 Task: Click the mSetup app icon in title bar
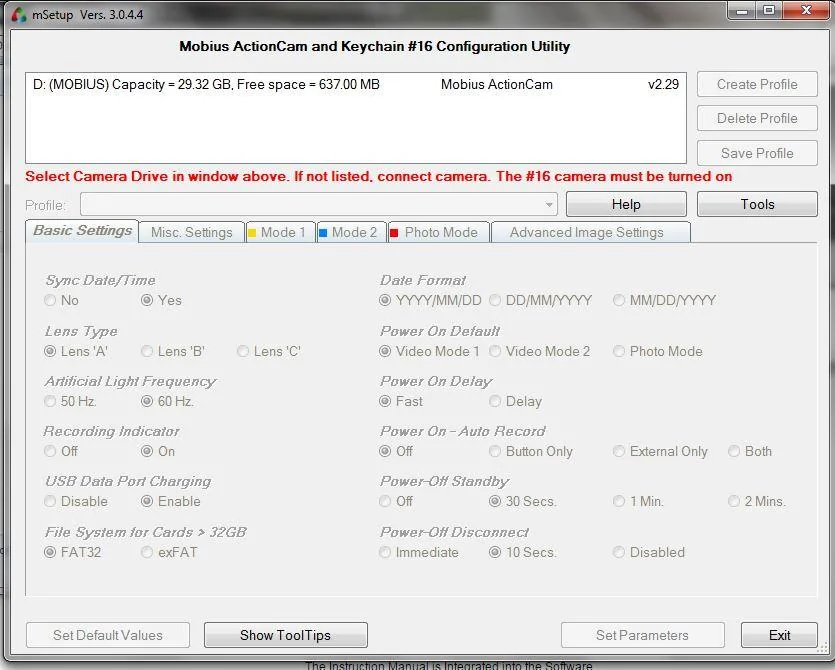coord(19,14)
